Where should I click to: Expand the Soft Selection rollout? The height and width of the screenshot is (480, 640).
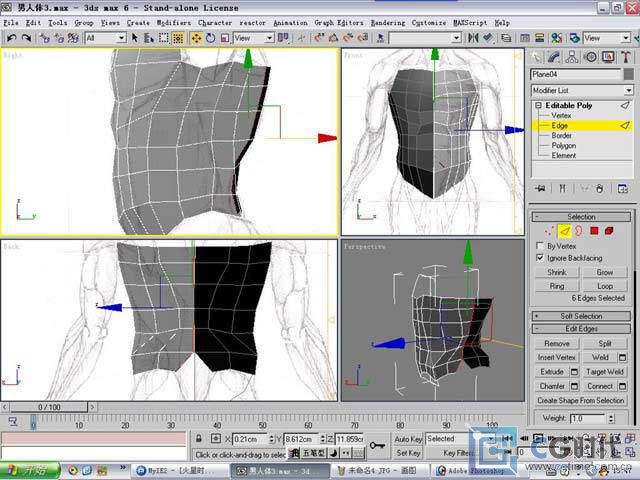coord(581,316)
